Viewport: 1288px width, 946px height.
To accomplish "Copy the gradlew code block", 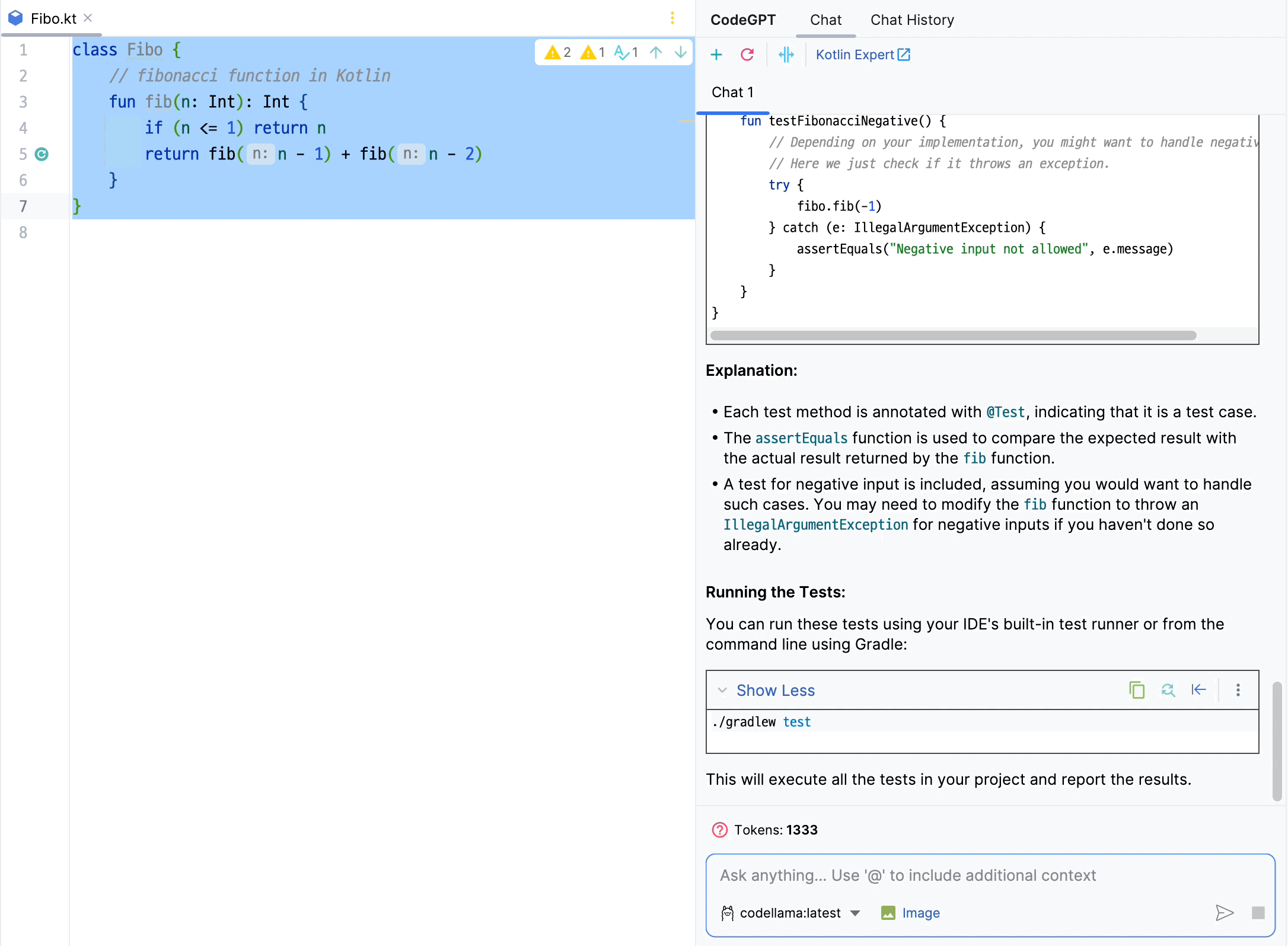I will [x=1136, y=690].
